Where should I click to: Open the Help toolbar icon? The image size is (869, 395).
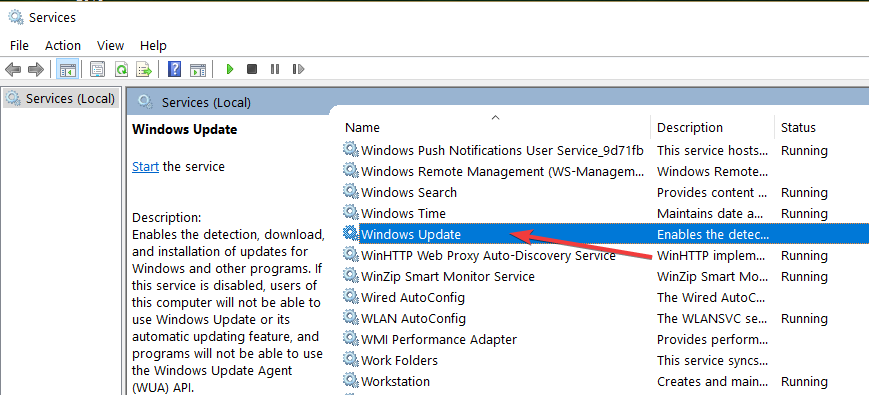[x=174, y=69]
